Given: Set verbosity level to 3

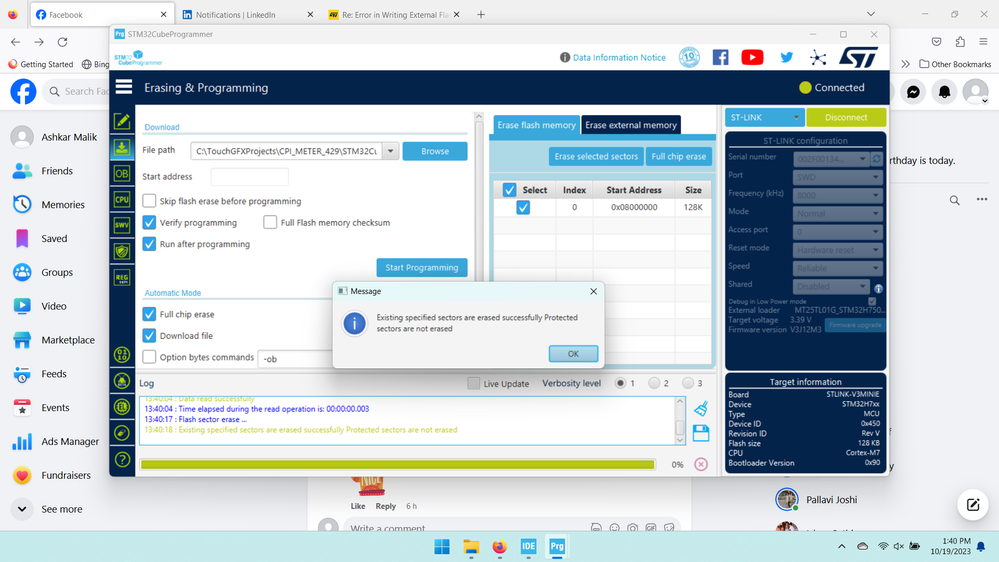Looking at the screenshot, I should click(x=687, y=383).
